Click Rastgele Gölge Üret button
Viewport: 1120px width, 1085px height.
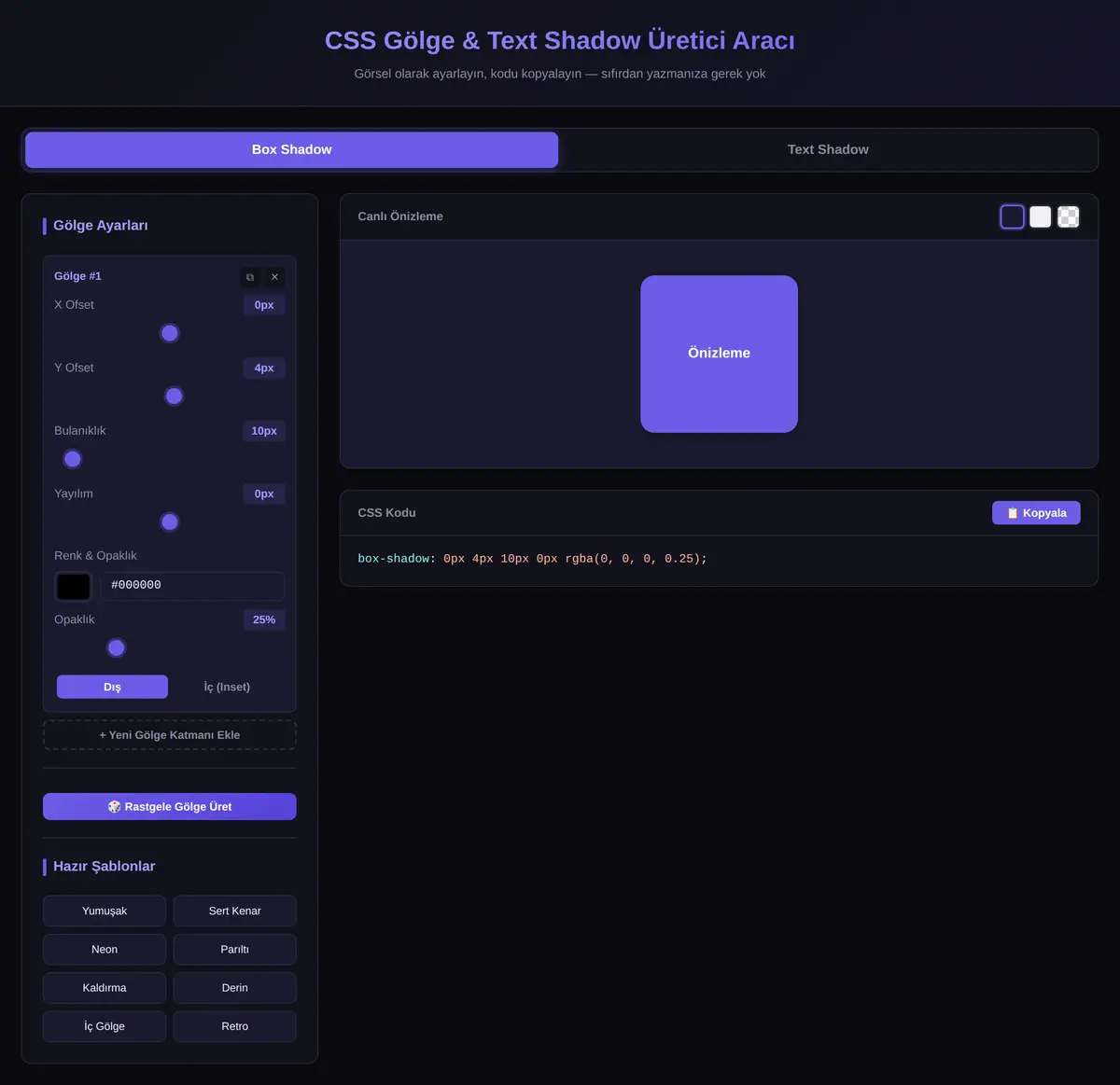tap(170, 807)
